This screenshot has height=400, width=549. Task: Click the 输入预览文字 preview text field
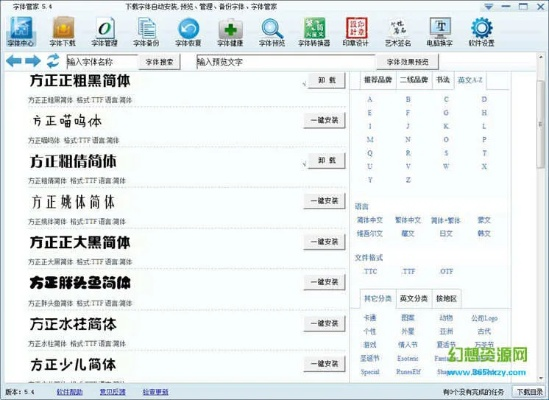pyautogui.click(x=286, y=62)
